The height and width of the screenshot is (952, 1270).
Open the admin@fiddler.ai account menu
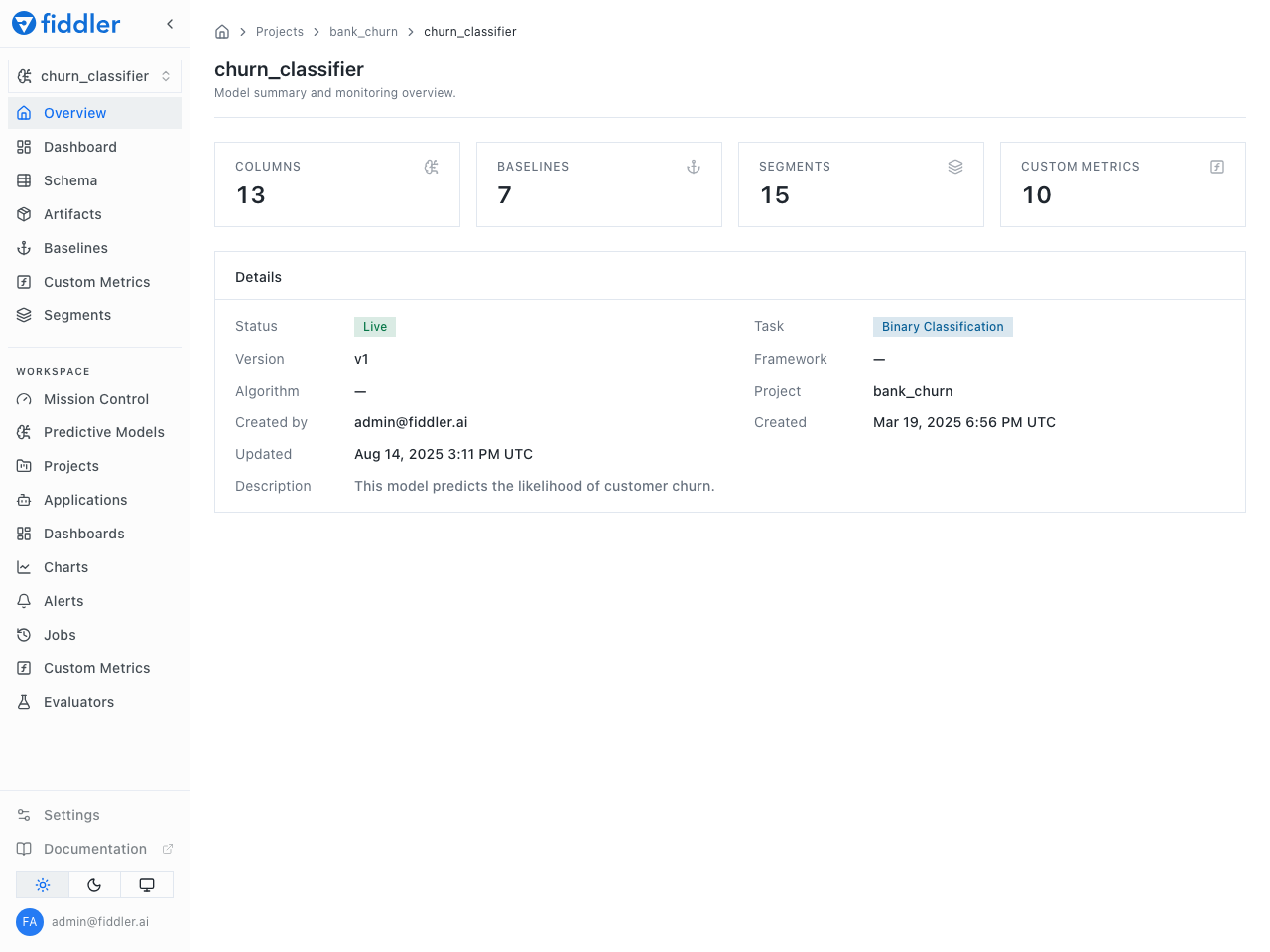pos(94,922)
